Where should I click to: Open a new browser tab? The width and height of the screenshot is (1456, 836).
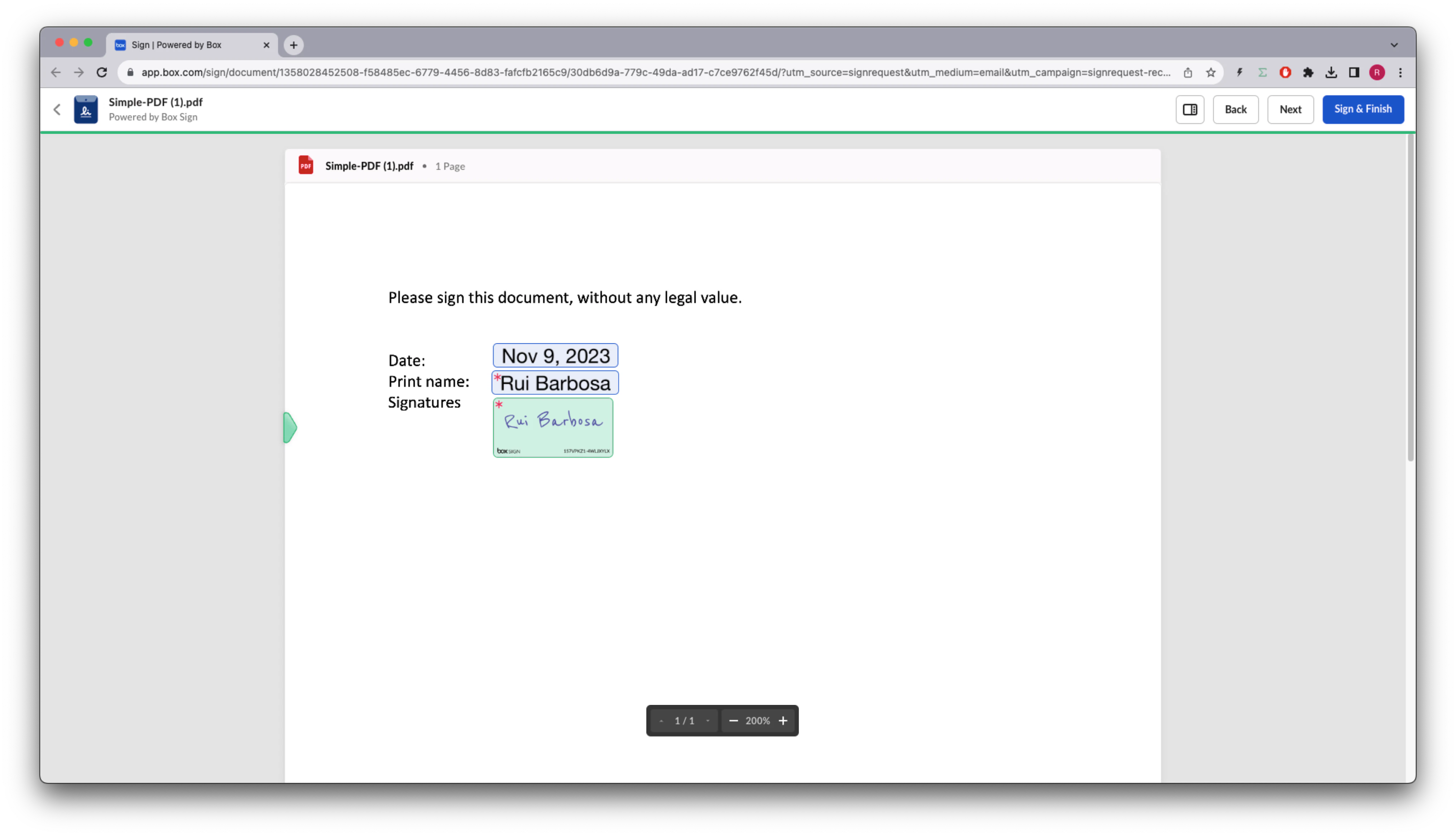293,45
